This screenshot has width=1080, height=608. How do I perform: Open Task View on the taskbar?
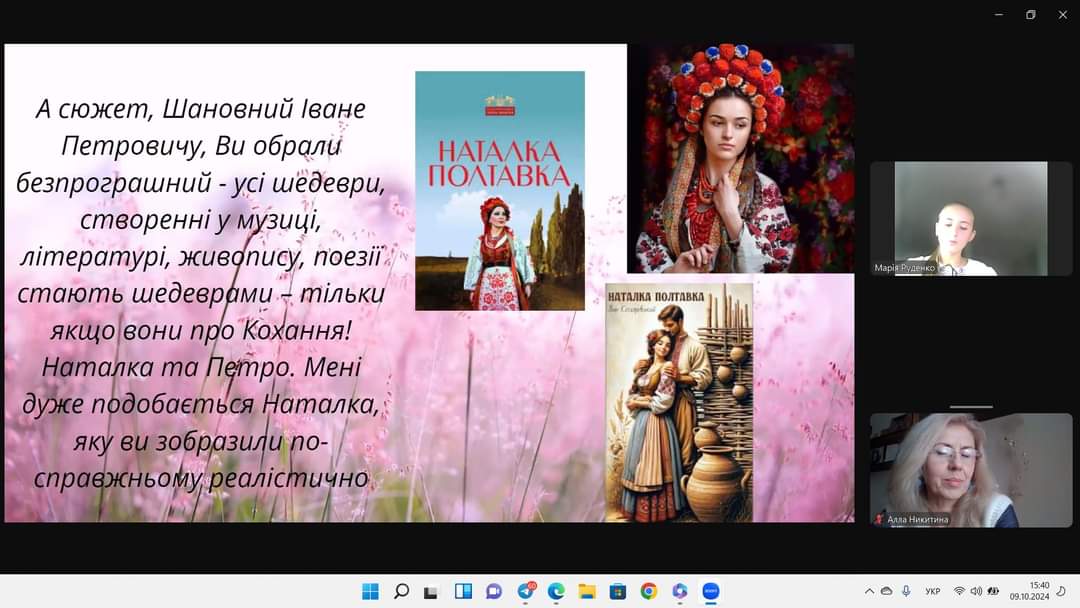(x=431, y=592)
